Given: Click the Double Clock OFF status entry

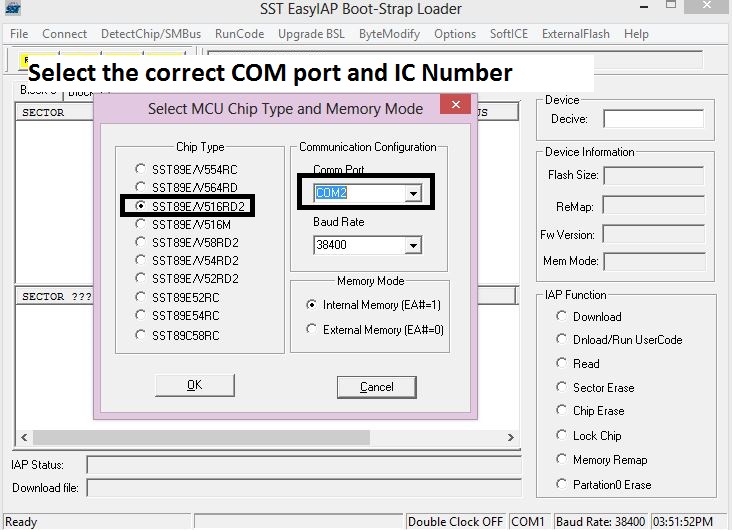Looking at the screenshot, I should (455, 521).
